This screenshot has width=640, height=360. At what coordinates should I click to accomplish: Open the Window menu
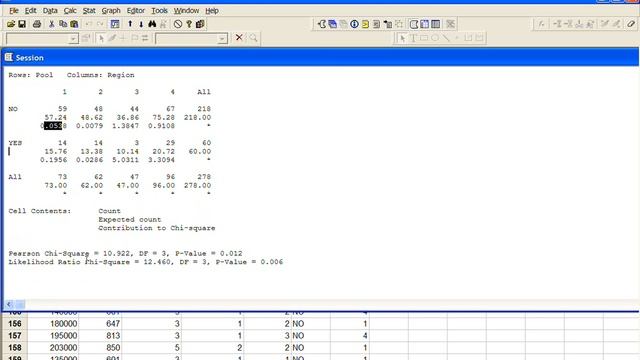click(x=187, y=11)
